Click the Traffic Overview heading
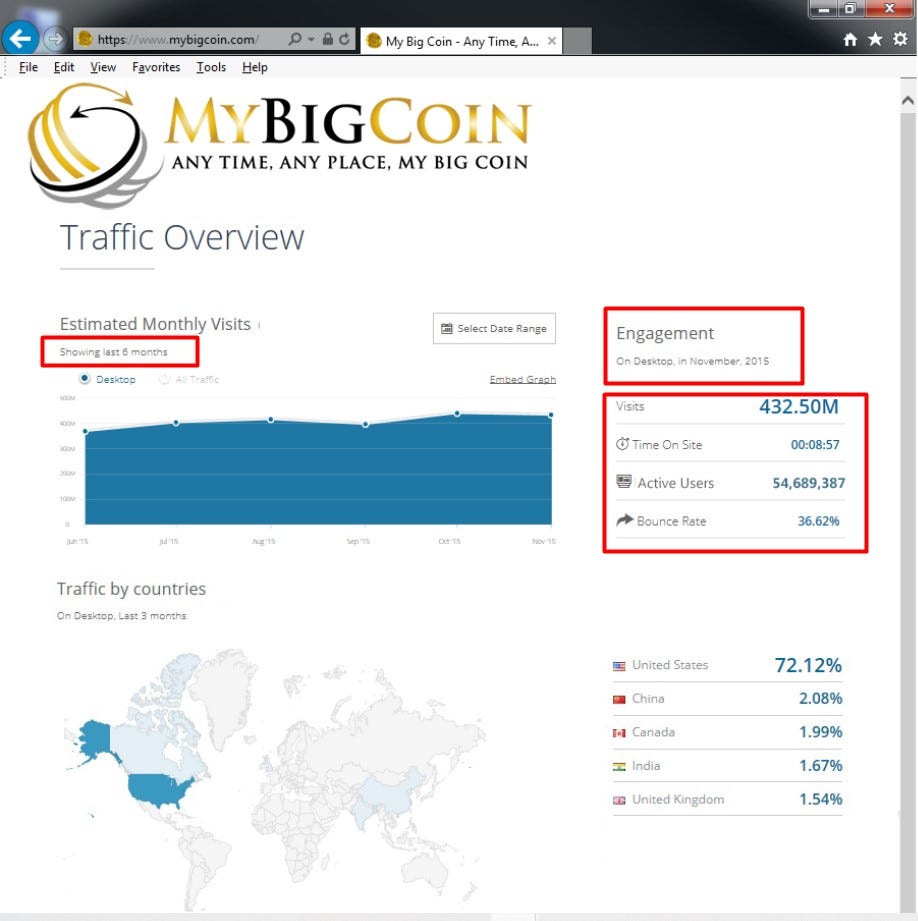918x921 pixels. coord(182,237)
